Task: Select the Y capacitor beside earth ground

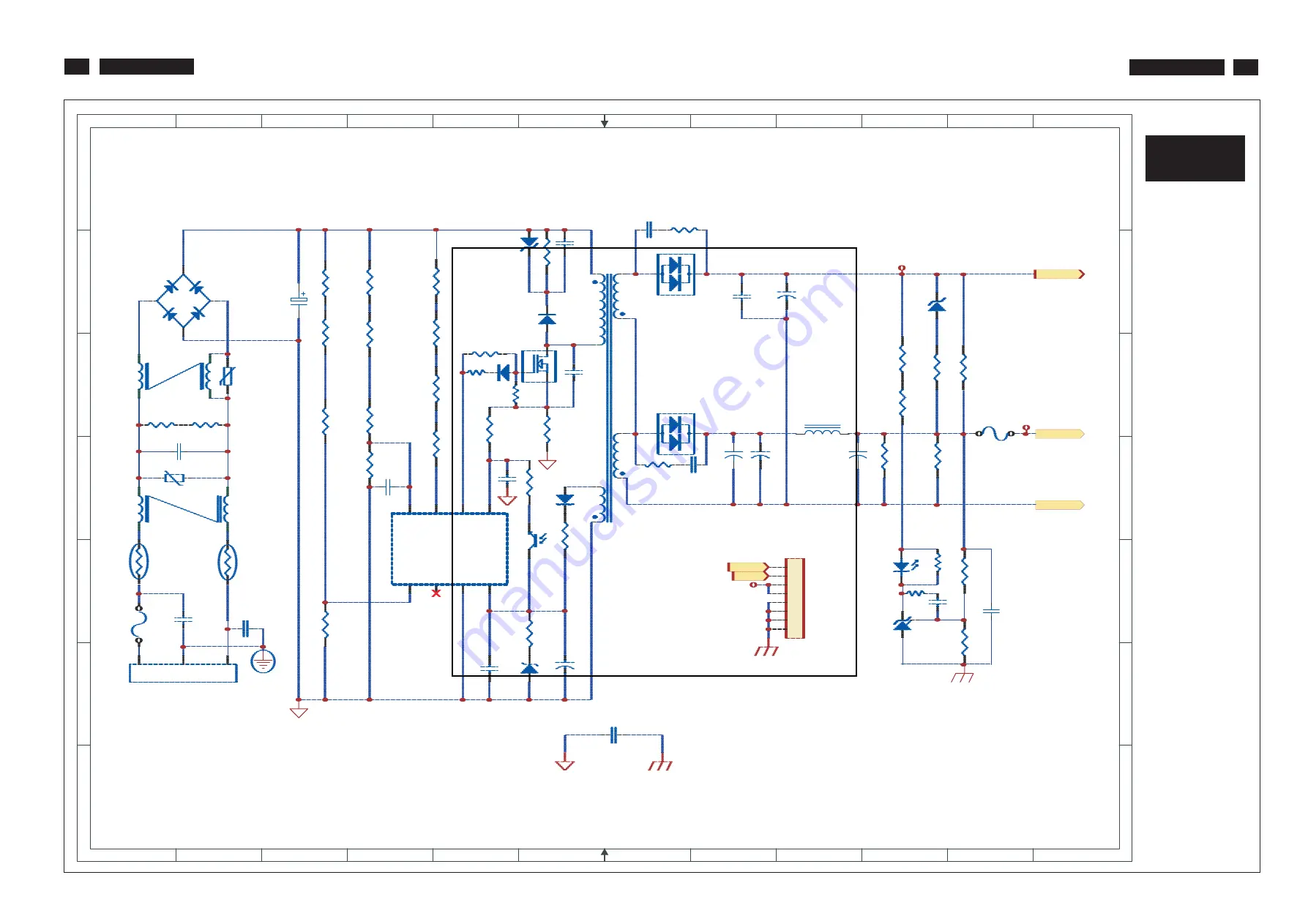Action: (x=246, y=628)
